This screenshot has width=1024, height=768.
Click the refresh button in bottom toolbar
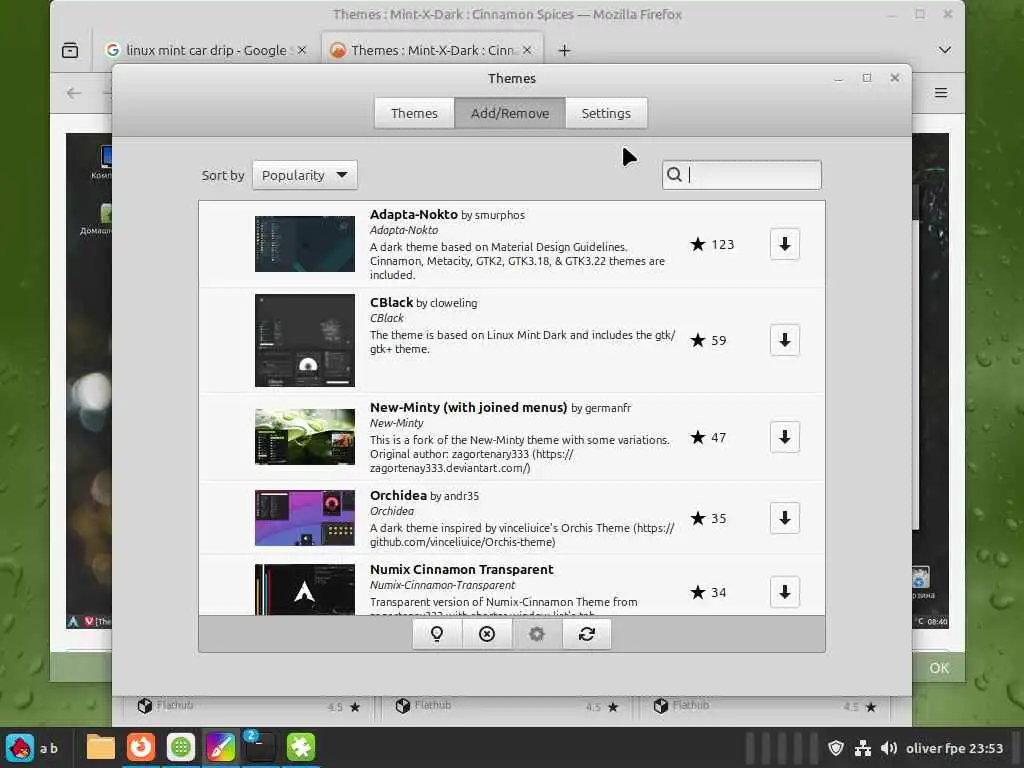click(586, 634)
